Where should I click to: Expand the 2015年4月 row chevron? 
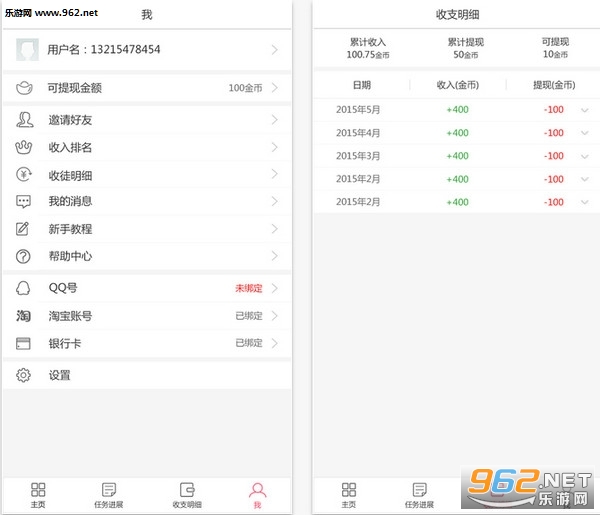(584, 133)
